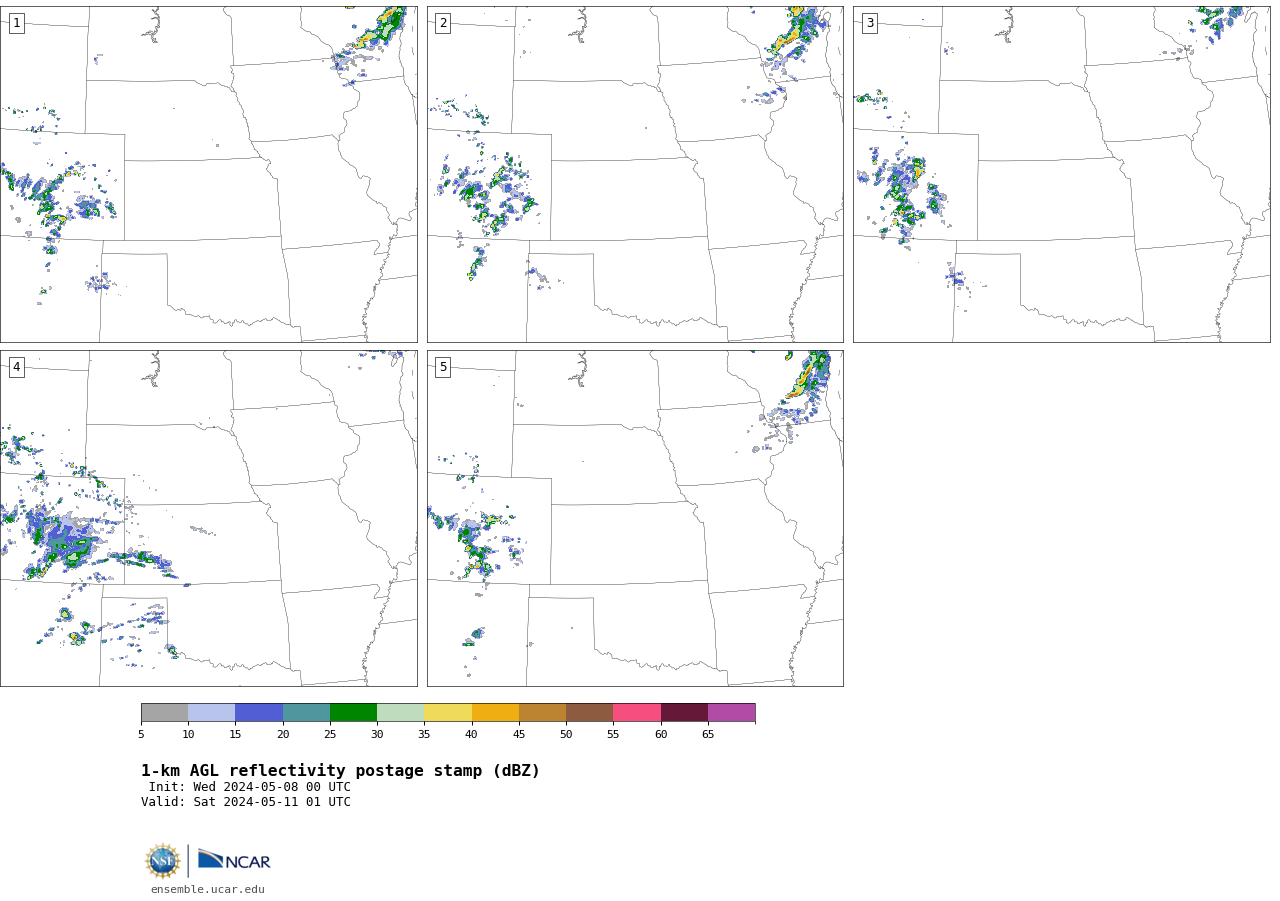Click the reflectivity postage stamp title
The width and height of the screenshot is (1280, 901).
click(x=340, y=771)
